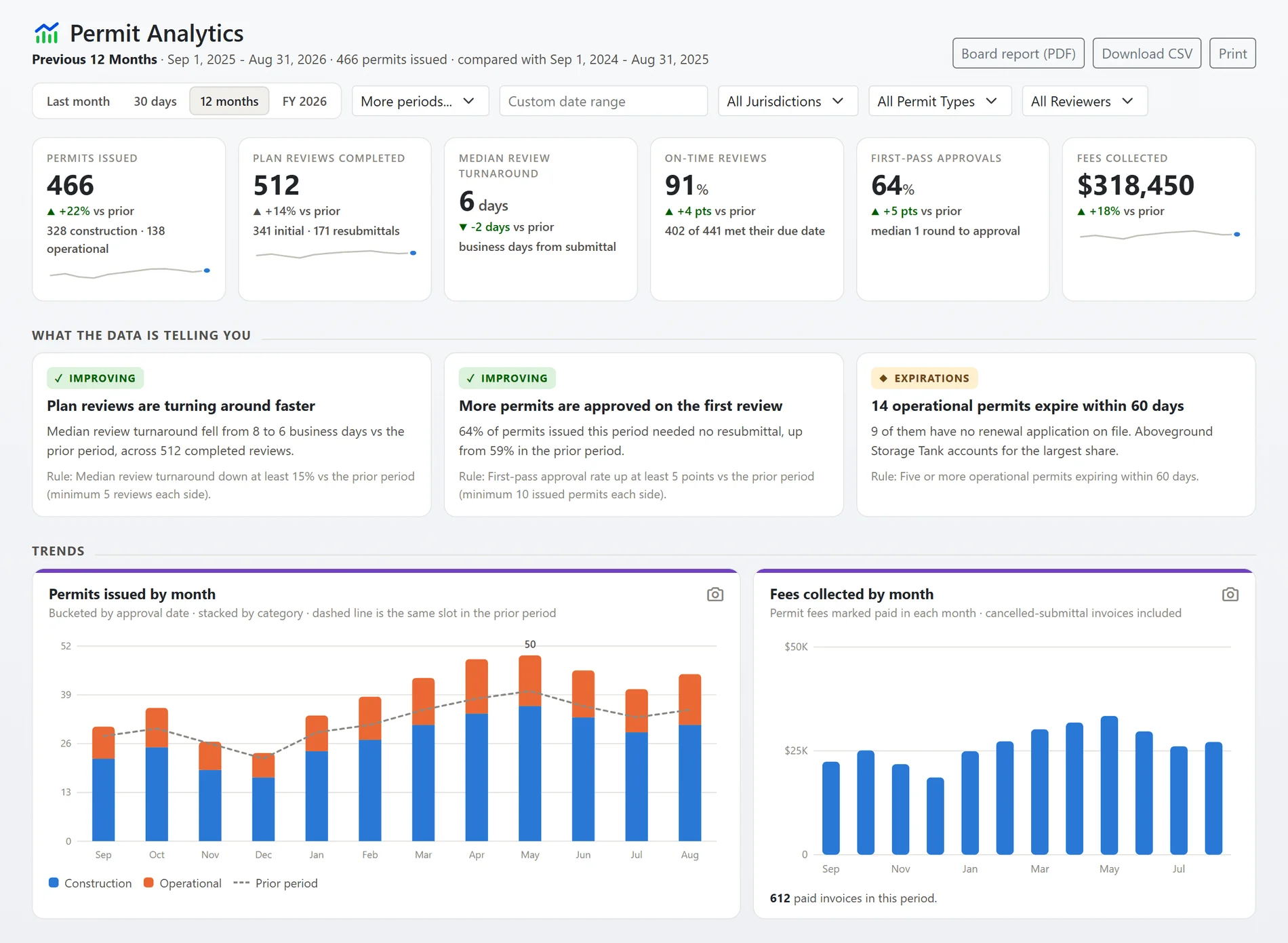Click '612 paid invoices in this period' text
This screenshot has height=943, width=1288.
pos(853,898)
